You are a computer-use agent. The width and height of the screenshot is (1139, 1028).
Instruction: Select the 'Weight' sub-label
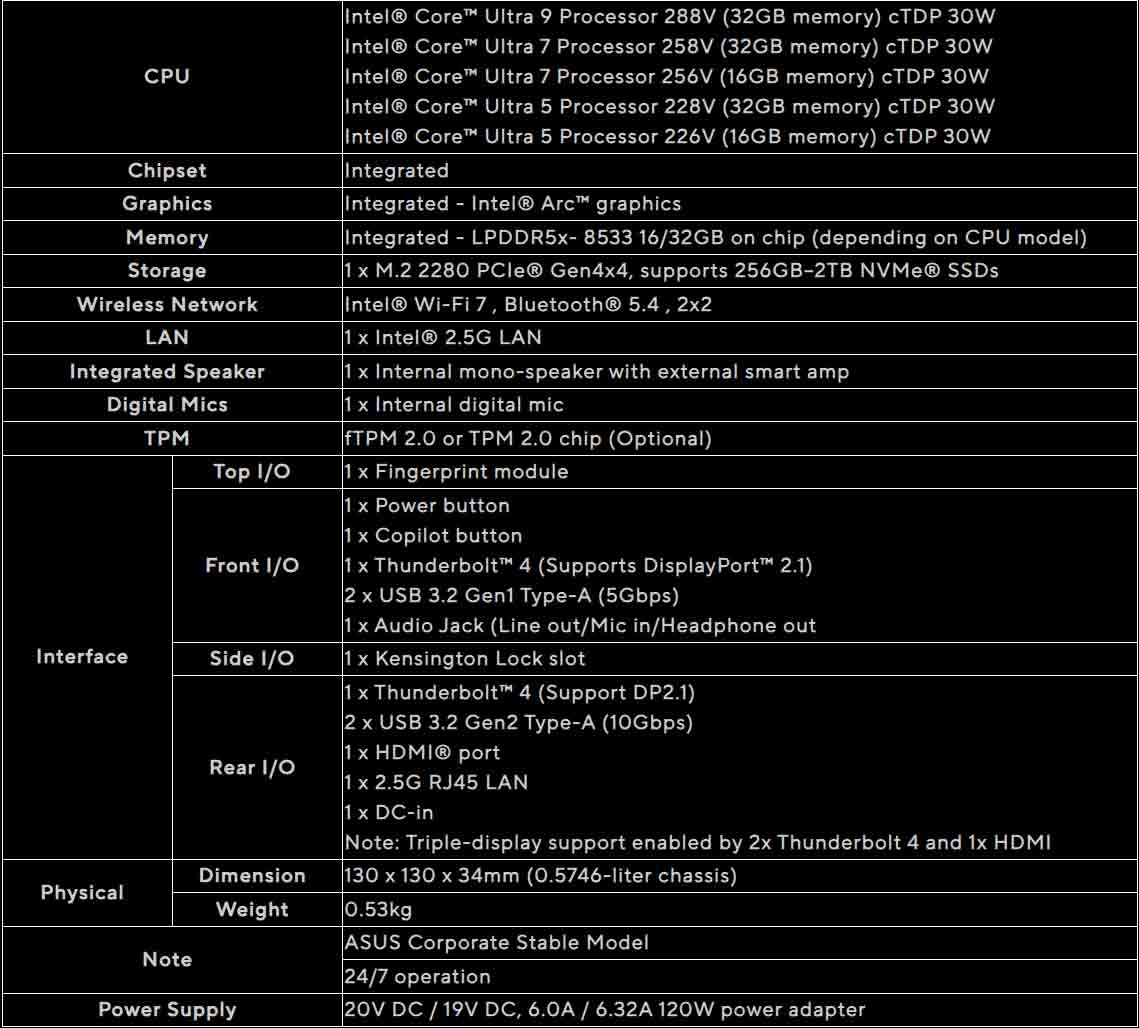pyautogui.click(x=251, y=910)
